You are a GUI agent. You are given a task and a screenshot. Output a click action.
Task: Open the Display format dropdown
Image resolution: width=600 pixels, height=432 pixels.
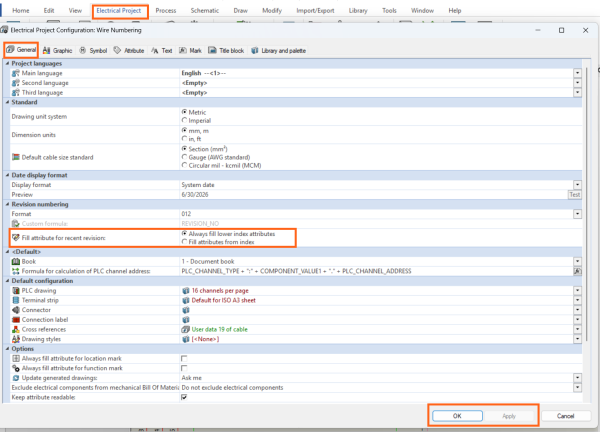[x=577, y=185]
